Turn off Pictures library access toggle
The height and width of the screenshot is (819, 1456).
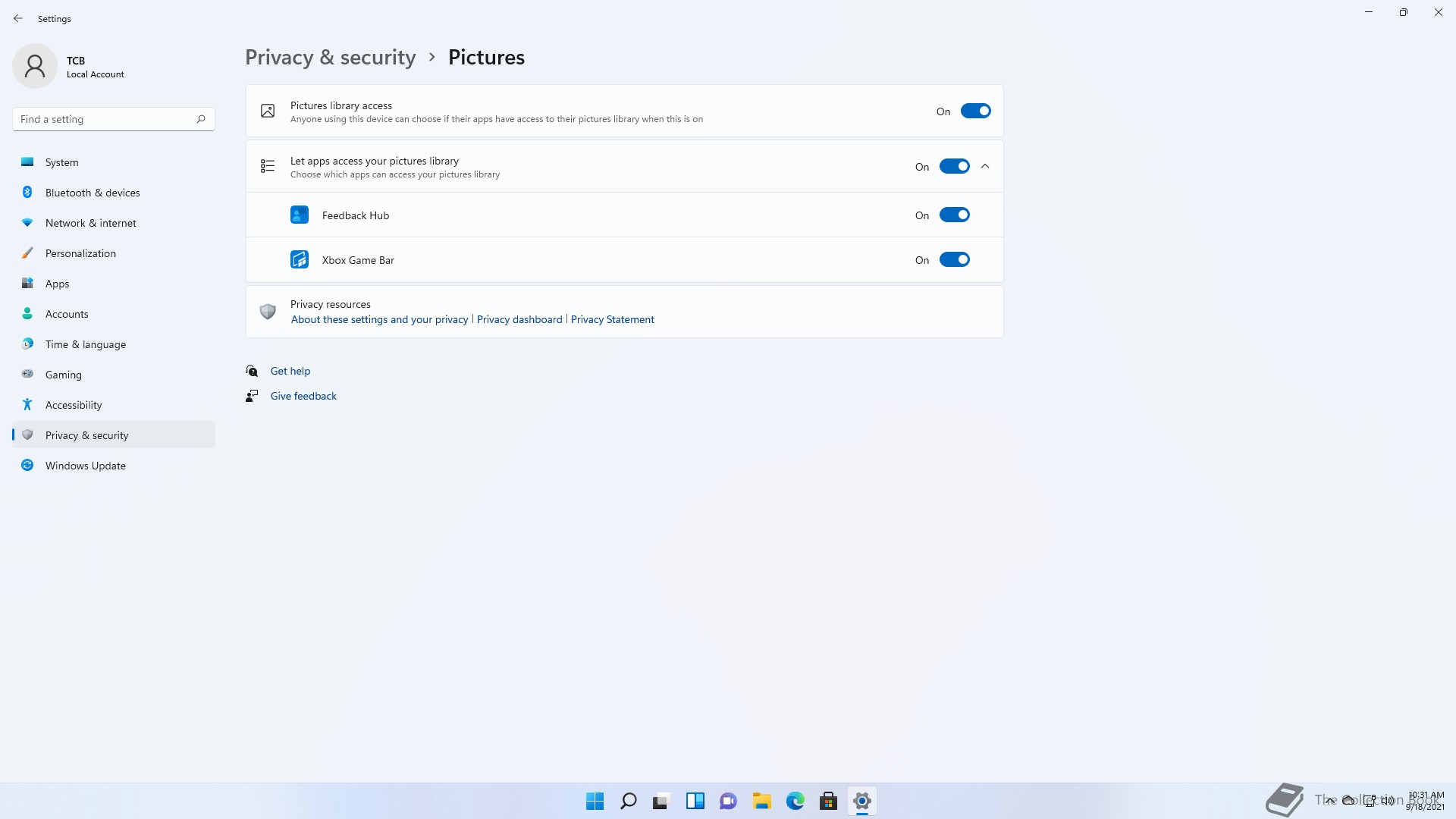coord(975,111)
